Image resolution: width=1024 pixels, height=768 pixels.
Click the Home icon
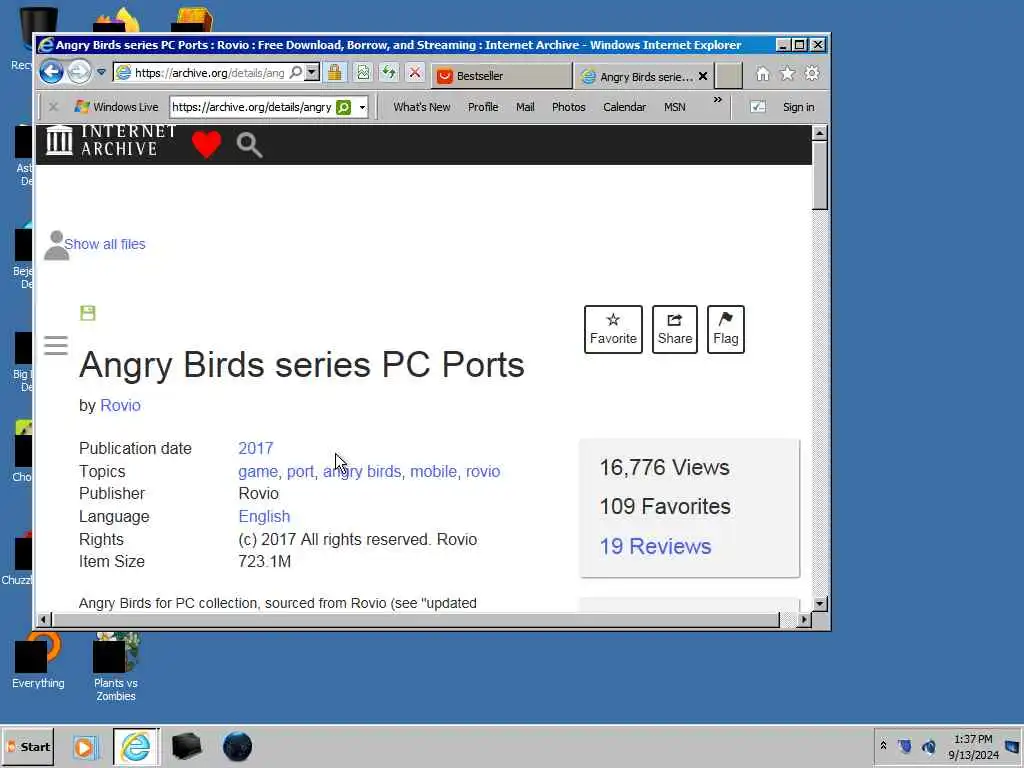(762, 74)
